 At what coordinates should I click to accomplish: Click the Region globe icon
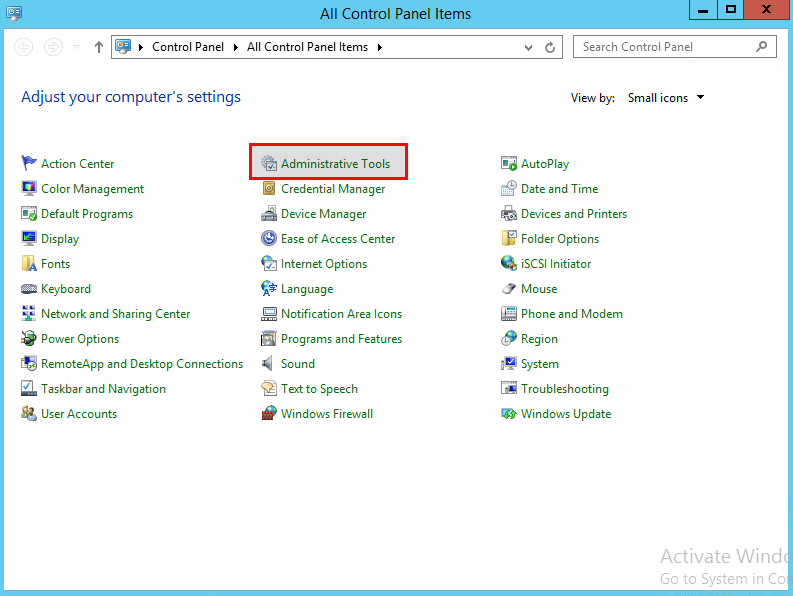[x=509, y=338]
